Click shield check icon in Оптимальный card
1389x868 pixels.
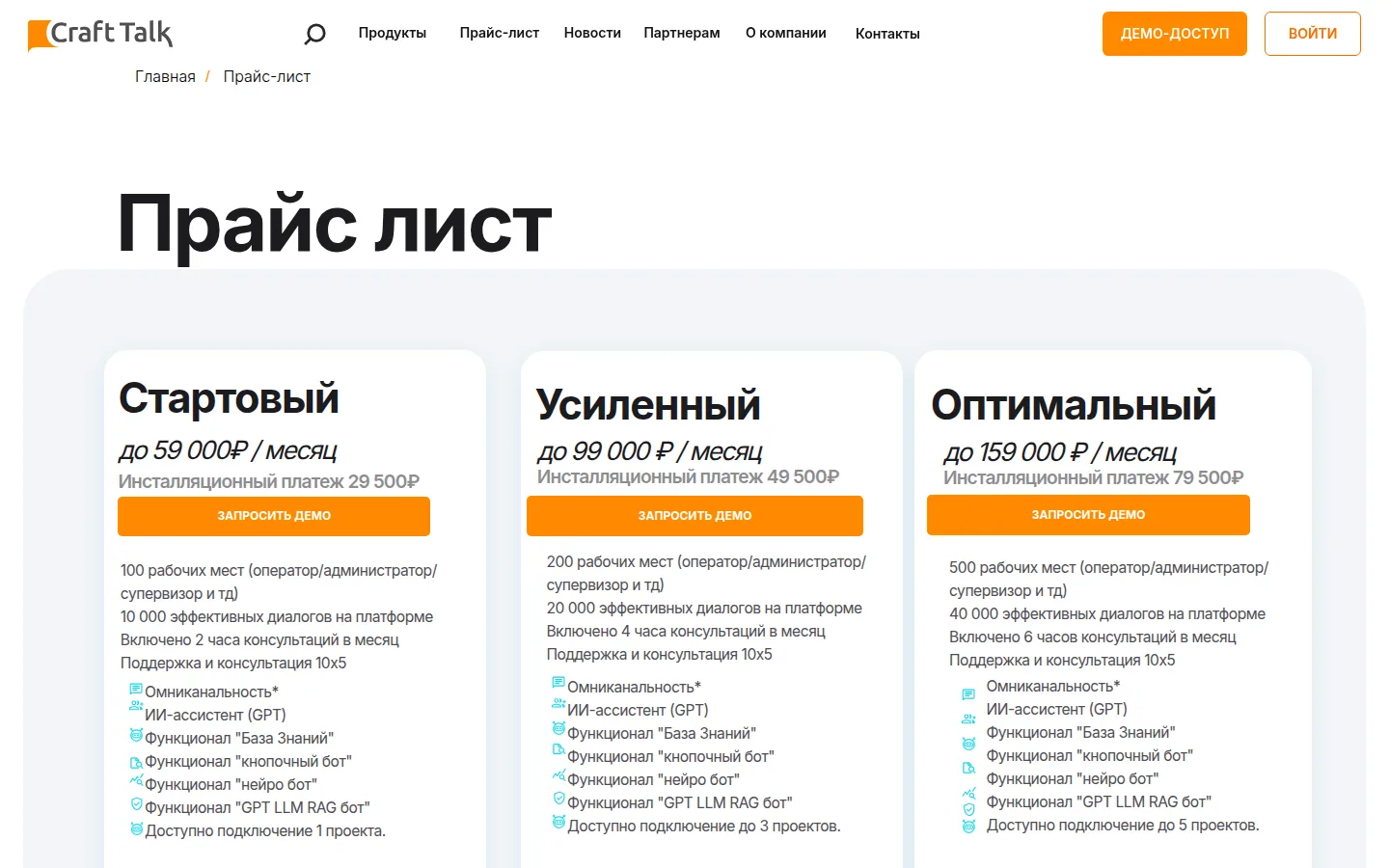pyautogui.click(x=968, y=809)
